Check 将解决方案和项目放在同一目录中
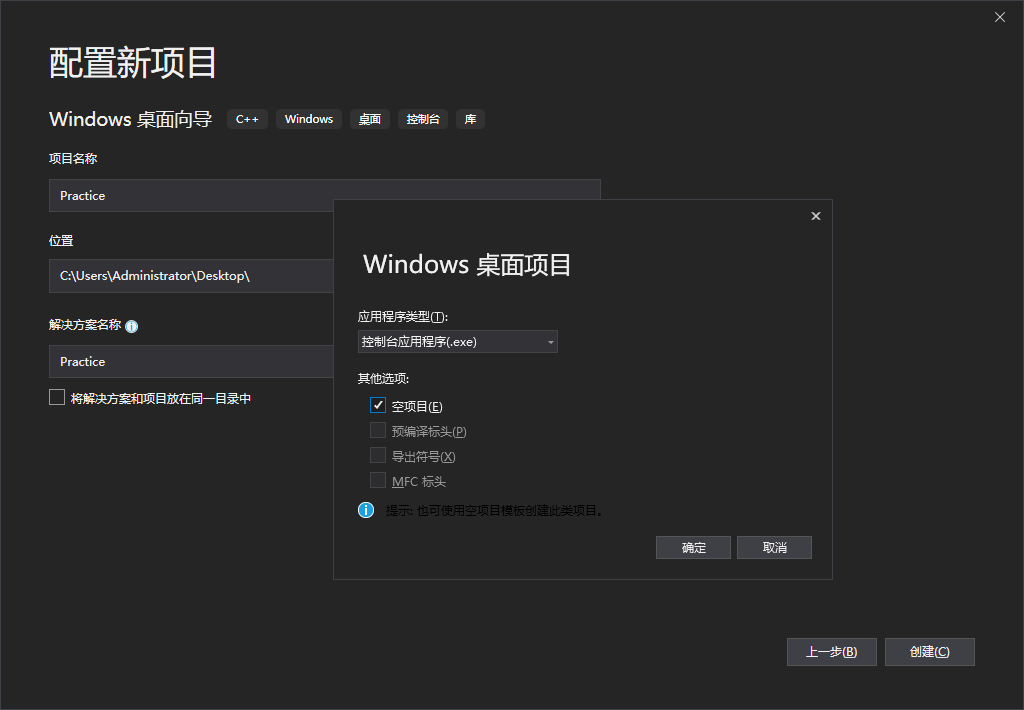The width and height of the screenshot is (1024, 710). click(x=57, y=397)
